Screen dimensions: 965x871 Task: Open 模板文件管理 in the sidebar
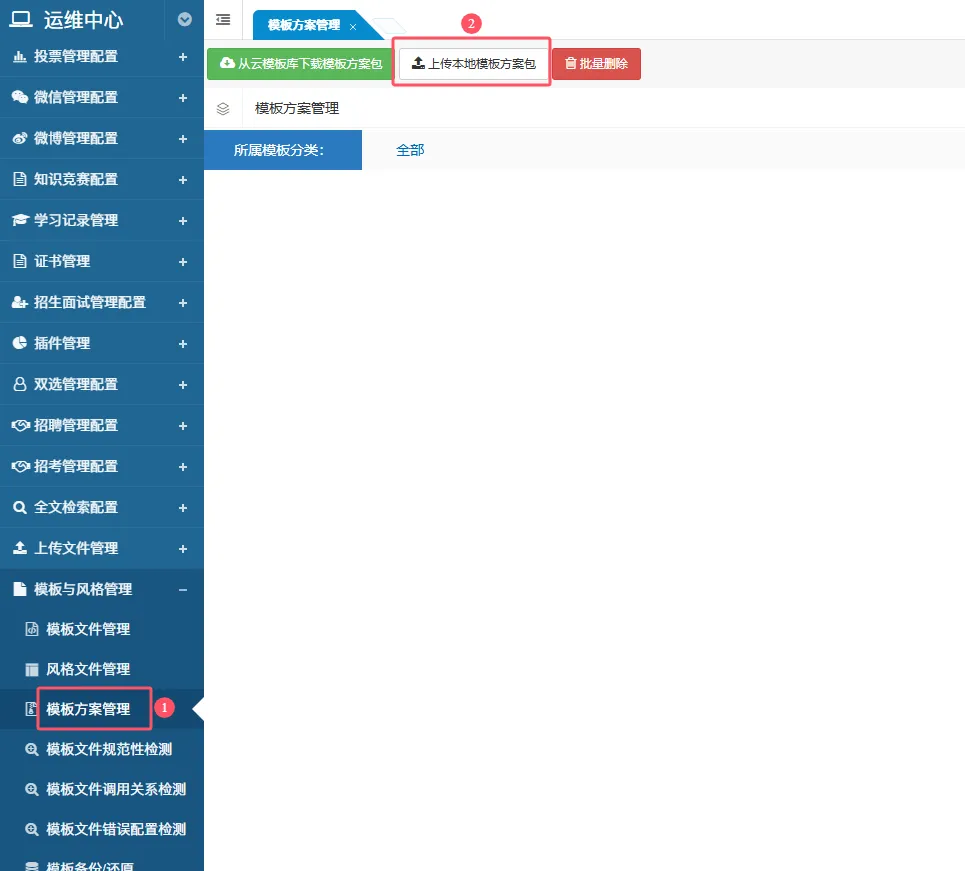click(x=88, y=629)
